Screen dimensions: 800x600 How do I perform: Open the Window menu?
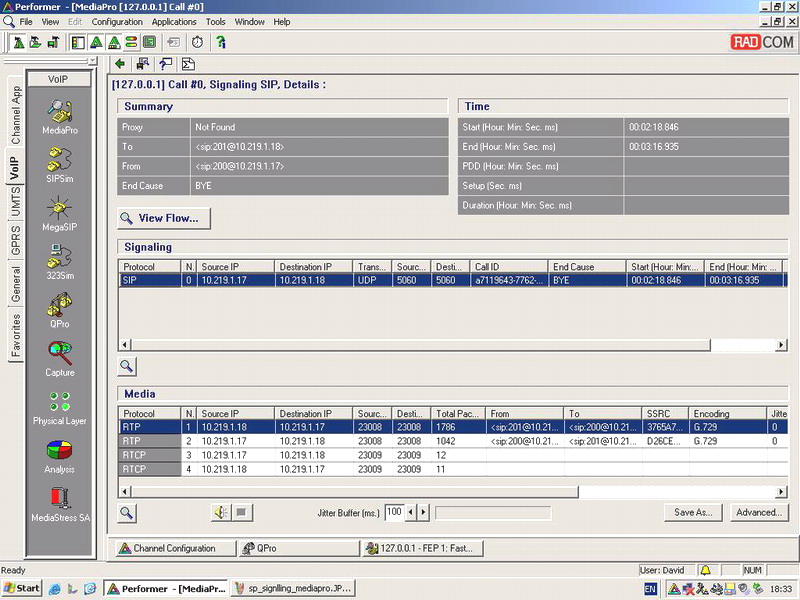point(249,22)
